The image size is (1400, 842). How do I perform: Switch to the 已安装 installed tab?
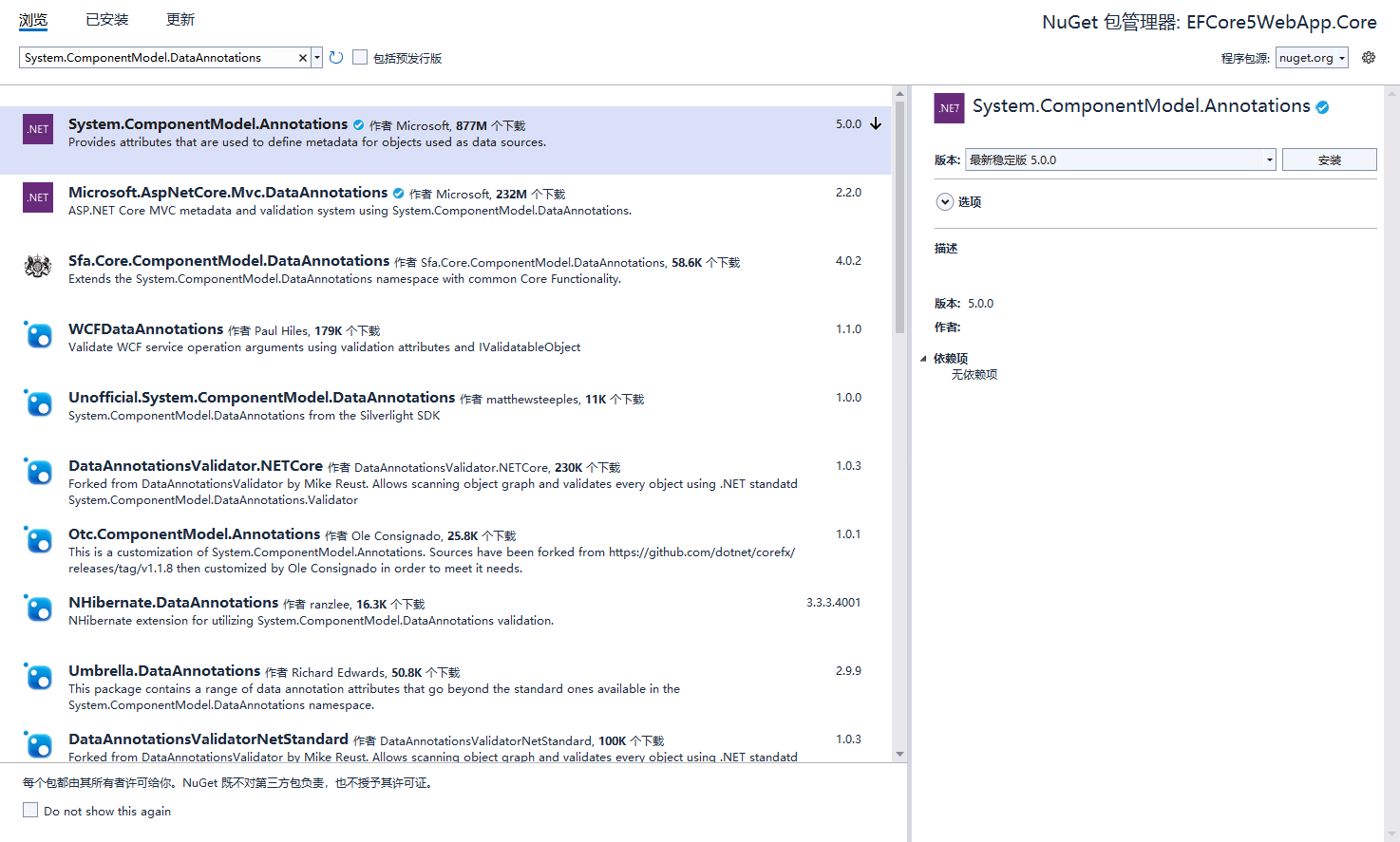(x=107, y=20)
